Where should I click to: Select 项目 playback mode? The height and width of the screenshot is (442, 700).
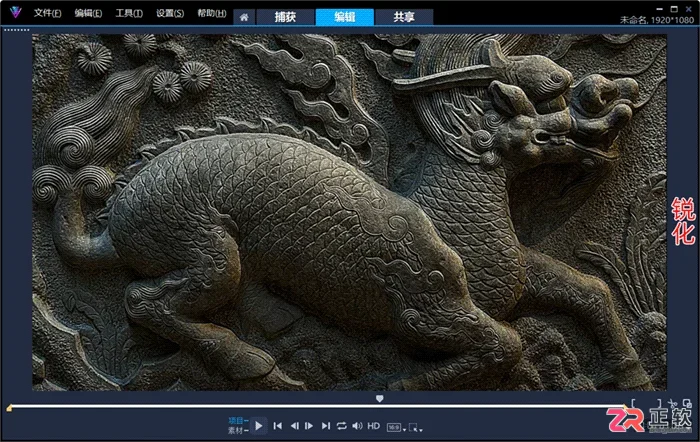click(238, 421)
